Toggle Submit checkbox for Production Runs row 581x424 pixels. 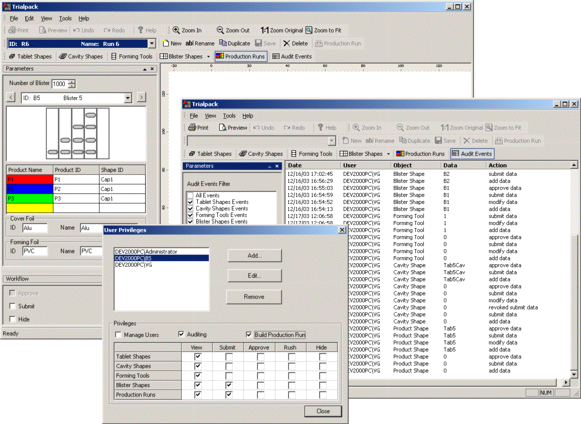[x=229, y=395]
